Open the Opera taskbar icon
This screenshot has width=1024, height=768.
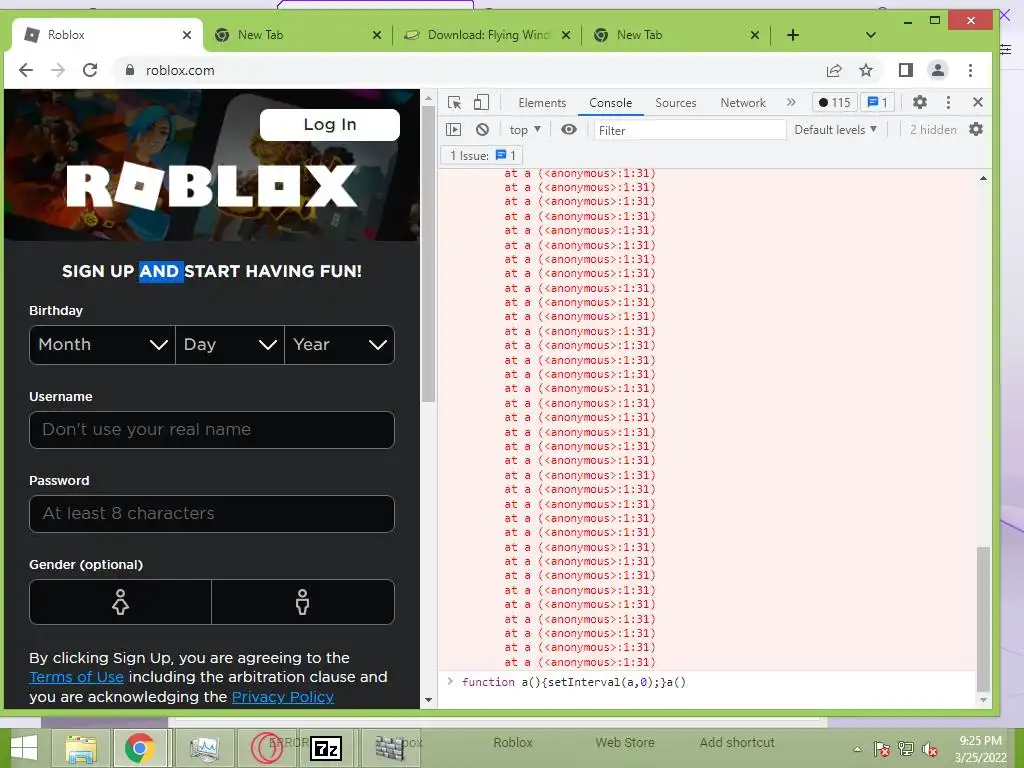[x=266, y=748]
